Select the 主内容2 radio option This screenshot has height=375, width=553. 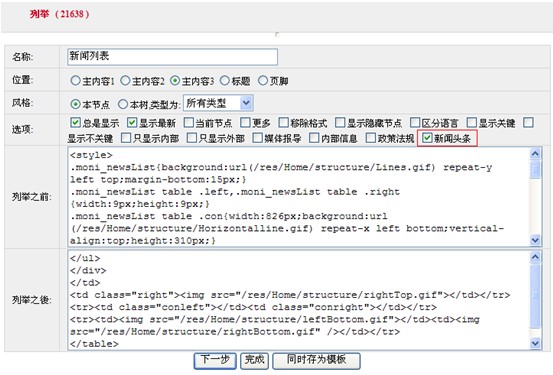(x=125, y=81)
